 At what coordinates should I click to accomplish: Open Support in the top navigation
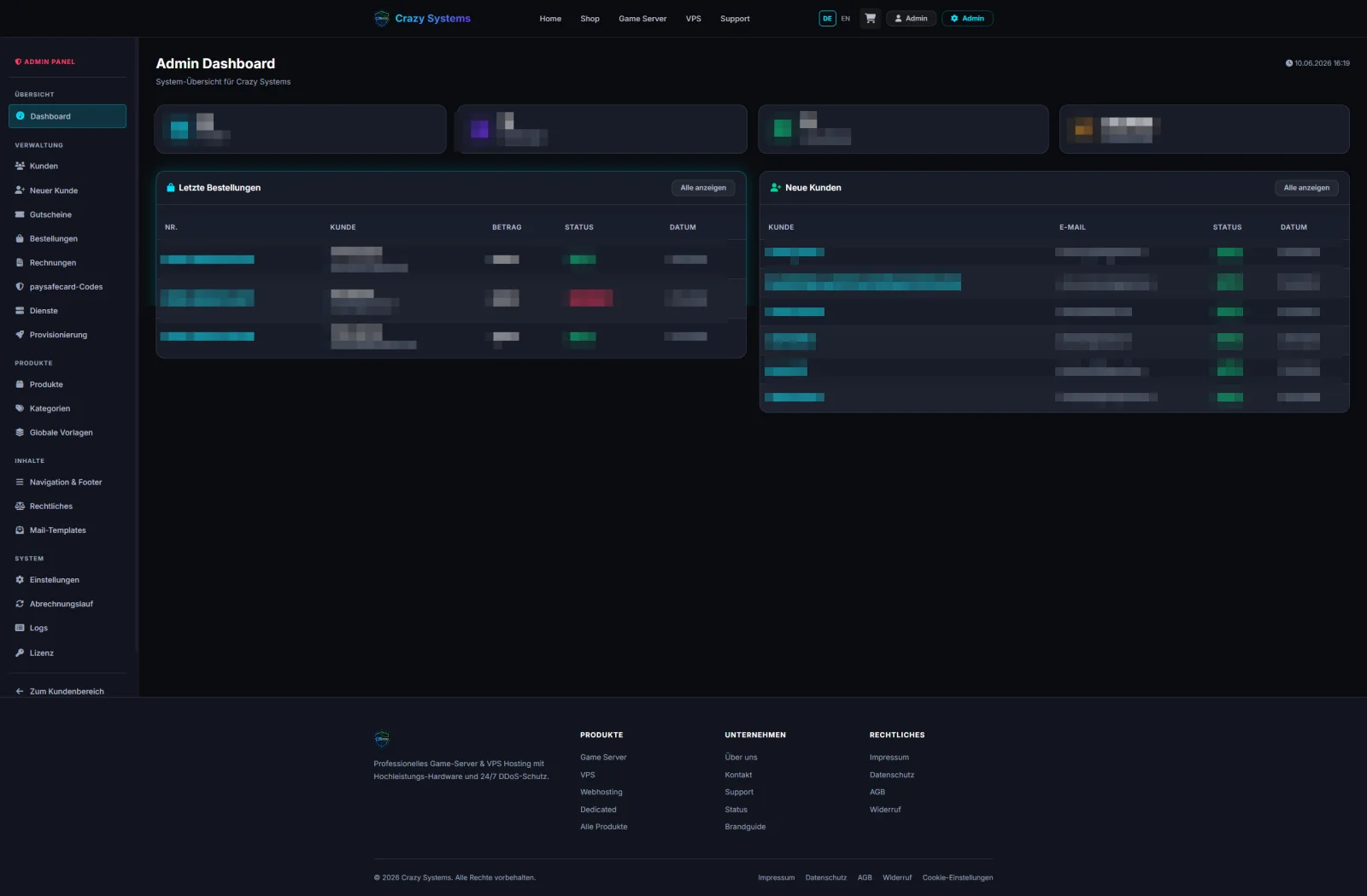[735, 18]
